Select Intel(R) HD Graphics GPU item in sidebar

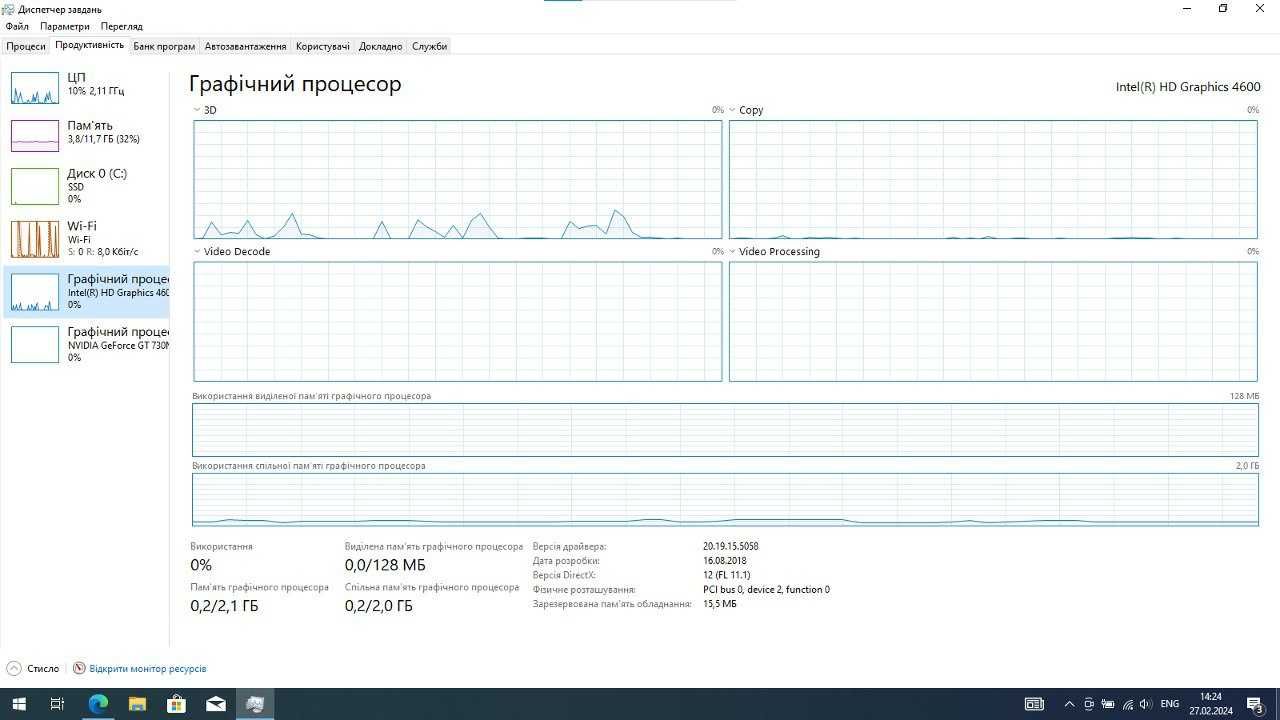pyautogui.click(x=86, y=291)
